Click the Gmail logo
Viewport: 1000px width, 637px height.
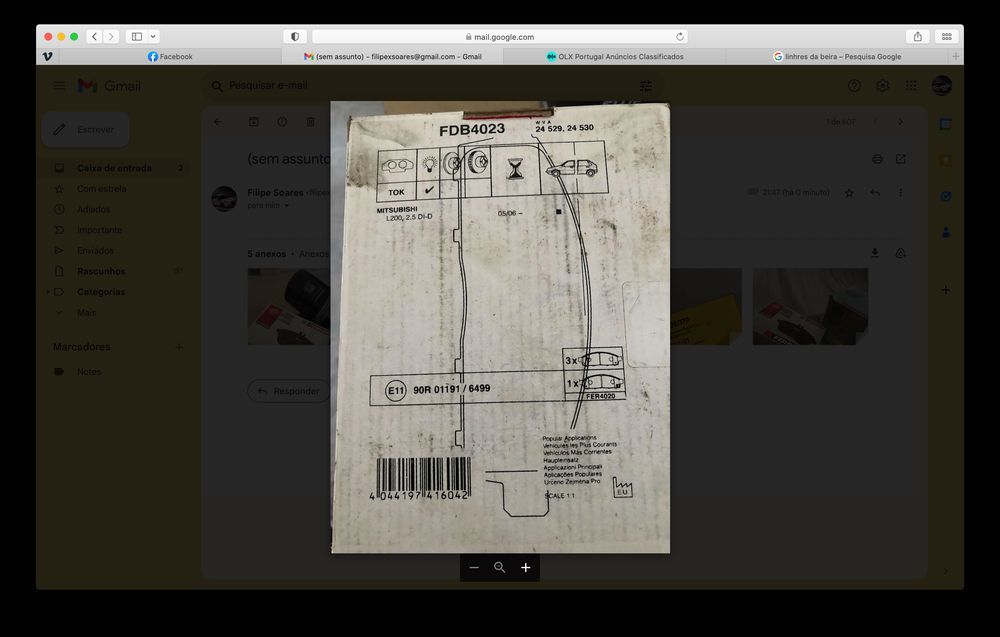pyautogui.click(x=109, y=85)
